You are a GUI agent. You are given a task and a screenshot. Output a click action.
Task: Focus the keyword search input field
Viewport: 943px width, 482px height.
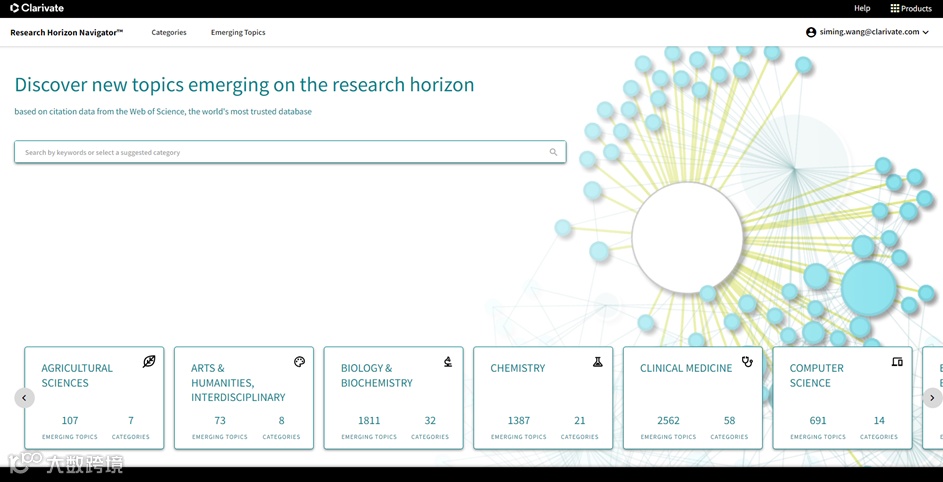tap(290, 152)
